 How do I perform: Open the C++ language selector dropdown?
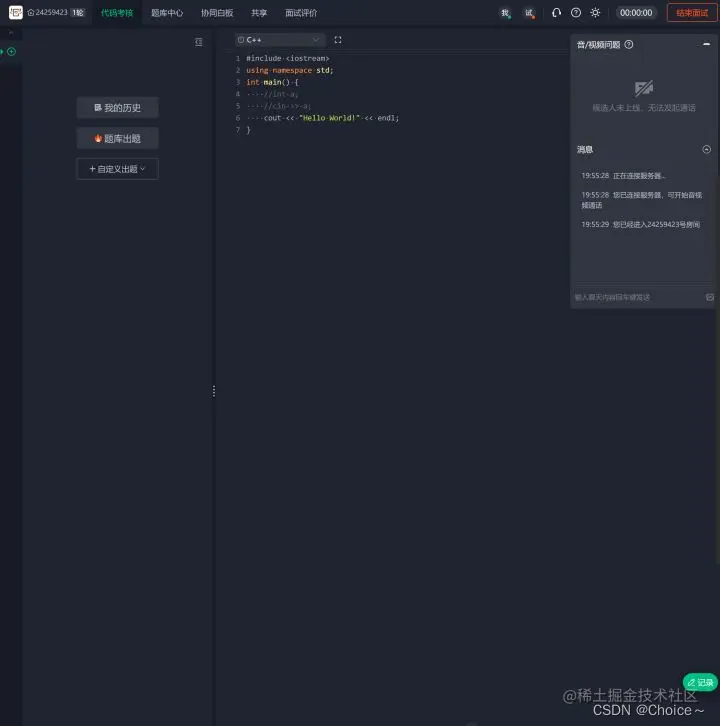click(280, 40)
